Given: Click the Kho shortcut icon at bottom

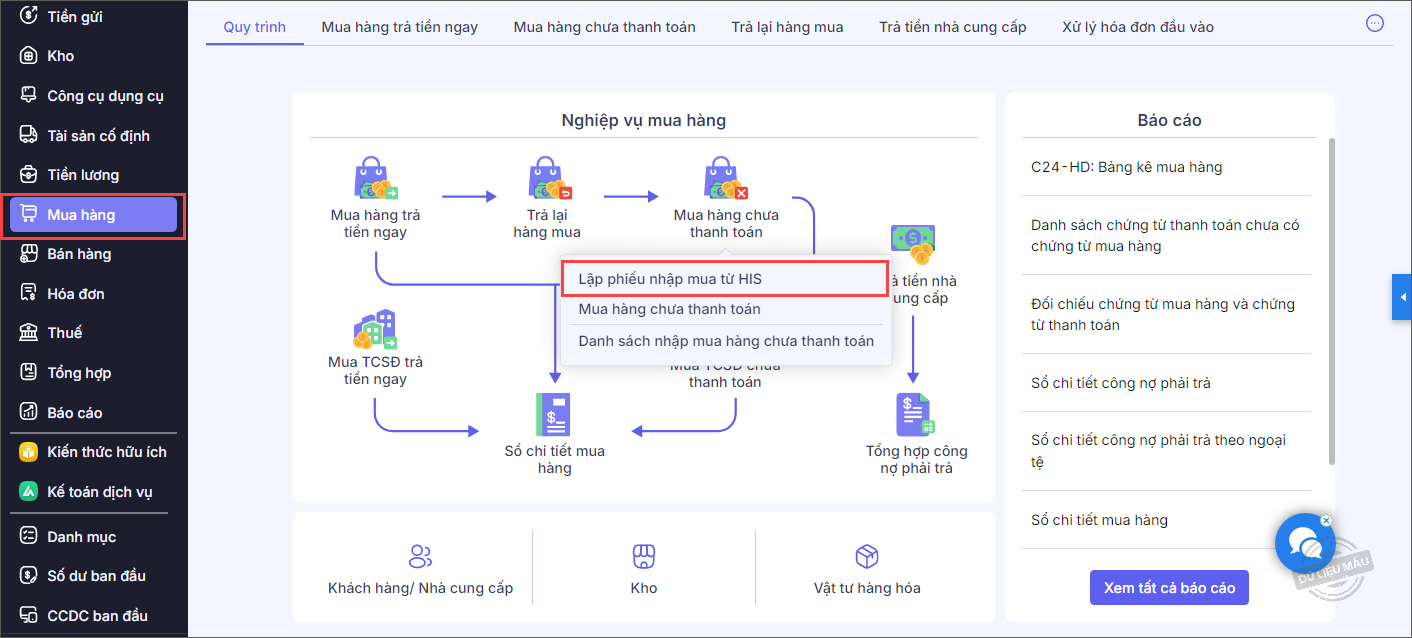Looking at the screenshot, I should point(644,557).
